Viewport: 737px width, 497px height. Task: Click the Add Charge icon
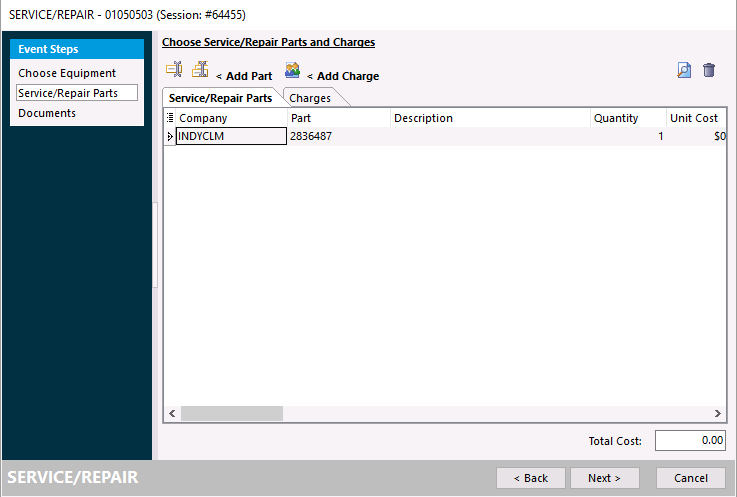(292, 70)
